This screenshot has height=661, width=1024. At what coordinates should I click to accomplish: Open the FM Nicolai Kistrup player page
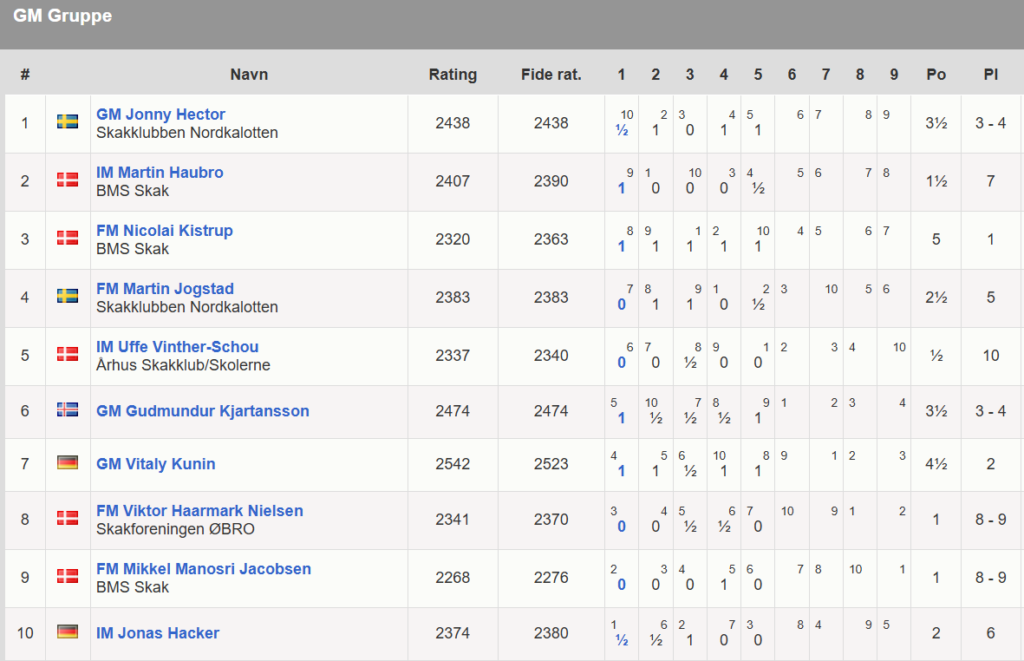click(164, 231)
